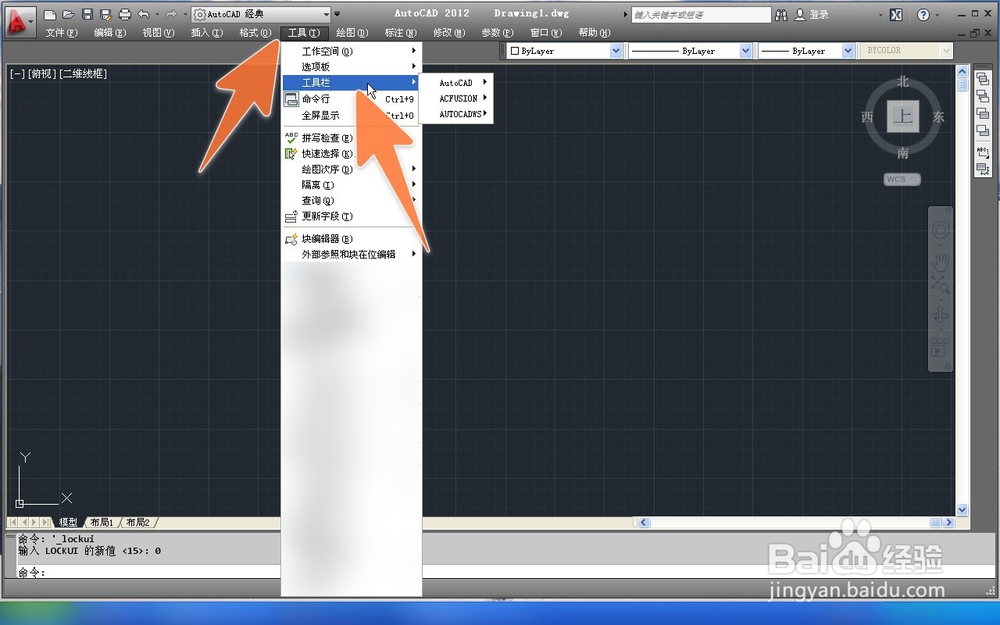Select 工作空间 in Tools menu
1000x625 pixels.
click(351, 51)
